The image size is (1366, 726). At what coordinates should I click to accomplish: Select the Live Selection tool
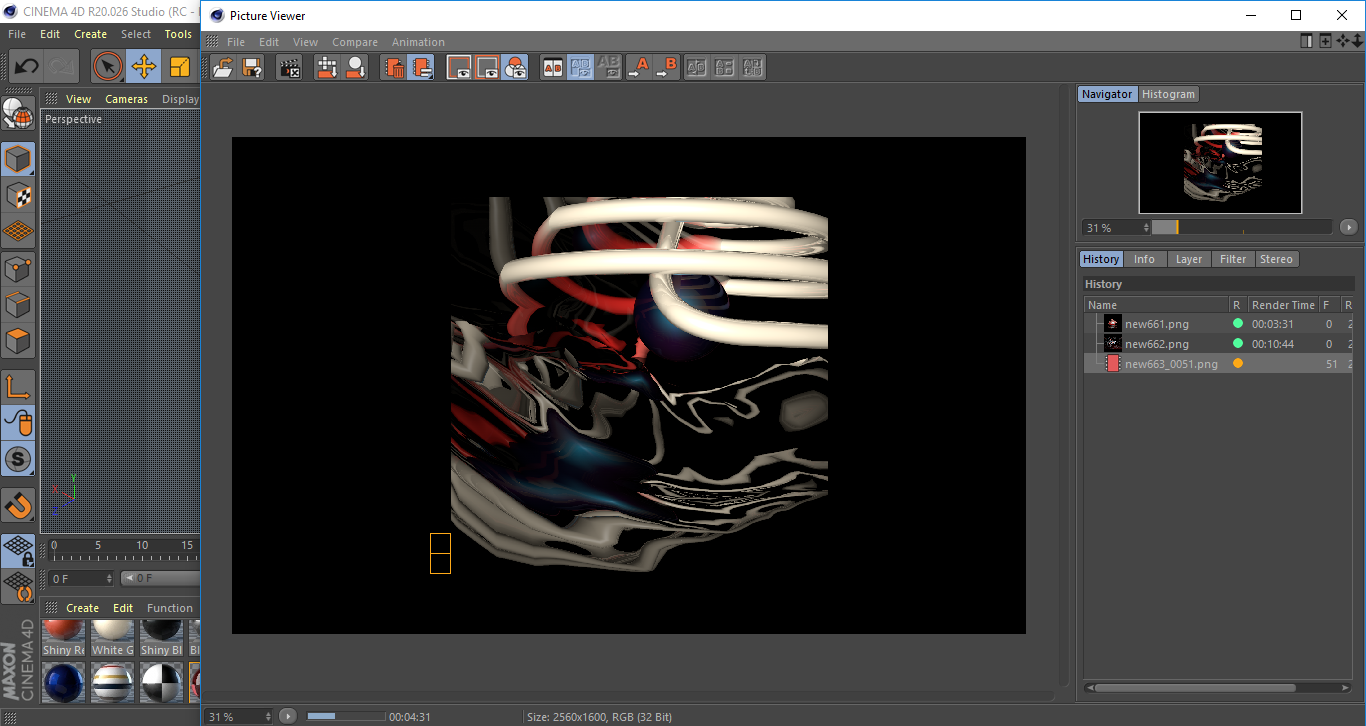(x=108, y=67)
